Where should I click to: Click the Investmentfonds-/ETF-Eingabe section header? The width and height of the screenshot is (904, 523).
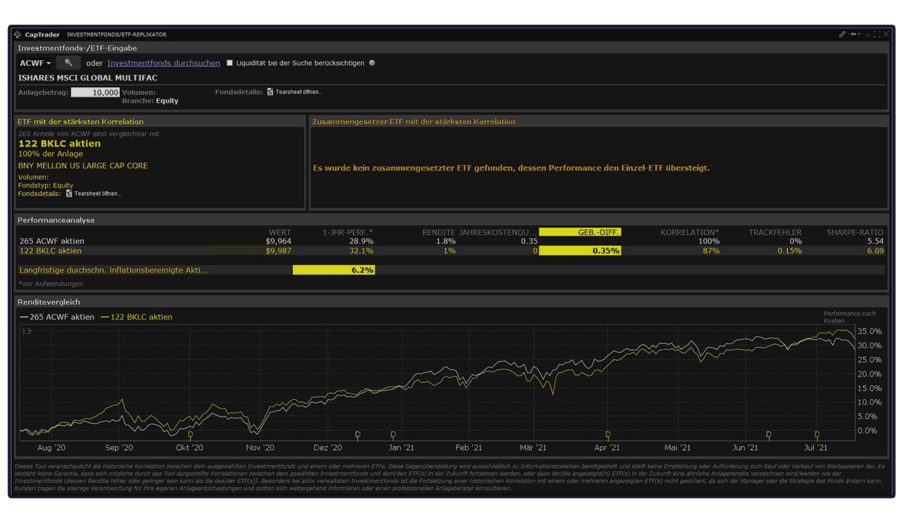click(77, 48)
